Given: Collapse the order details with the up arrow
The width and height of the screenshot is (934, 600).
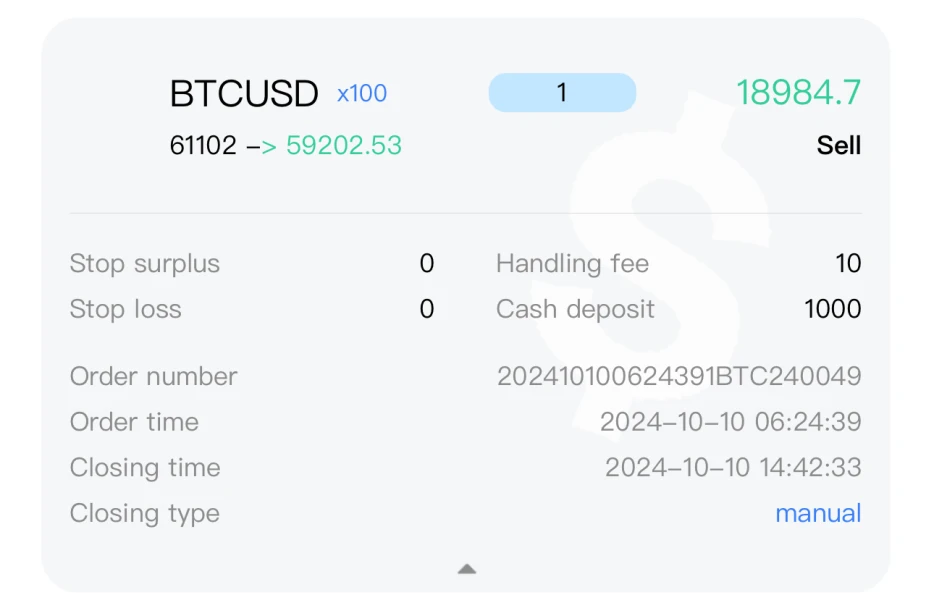Looking at the screenshot, I should (x=467, y=569).
